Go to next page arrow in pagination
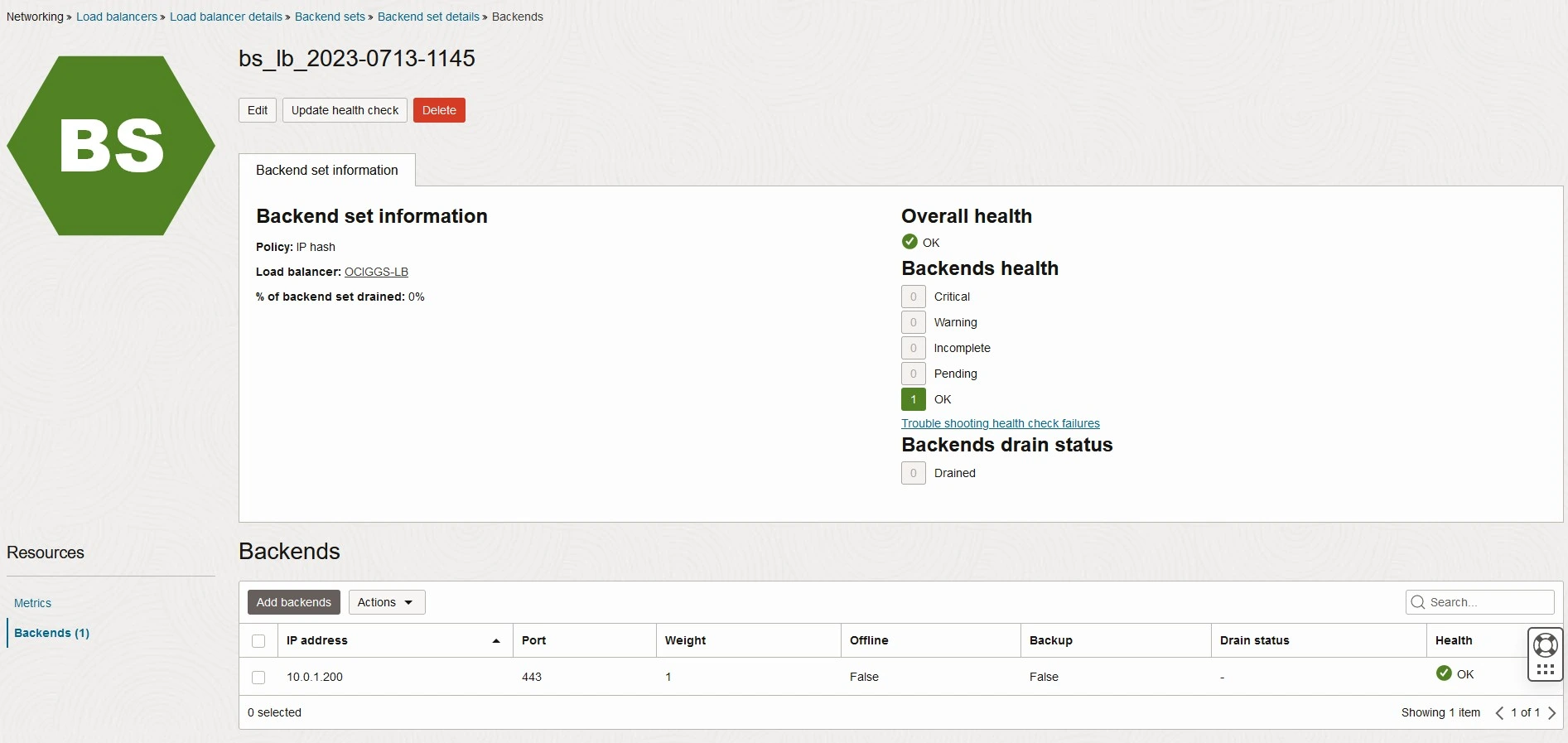 pyautogui.click(x=1552, y=713)
